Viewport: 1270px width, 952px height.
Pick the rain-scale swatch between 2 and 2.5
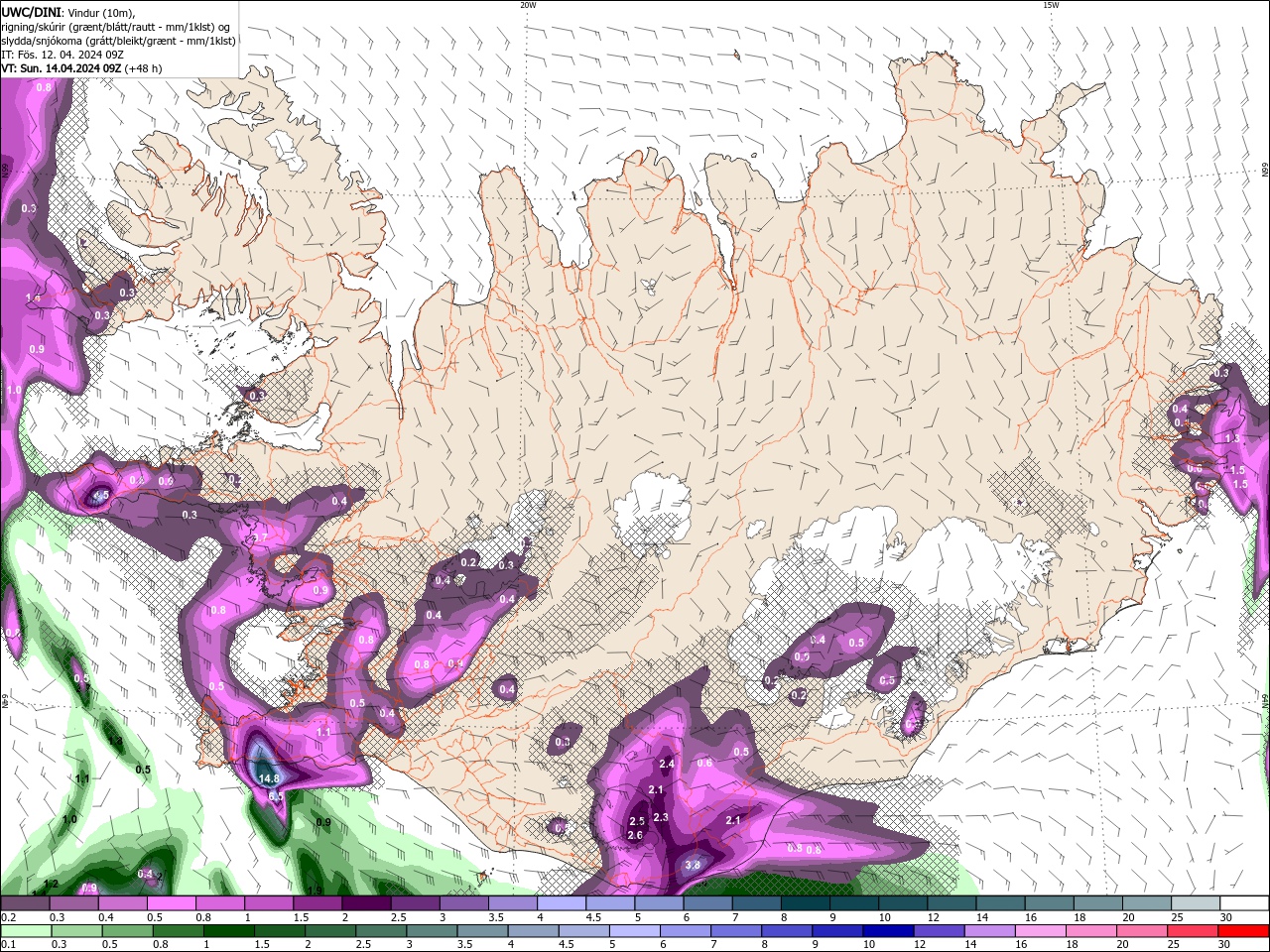tap(330, 931)
